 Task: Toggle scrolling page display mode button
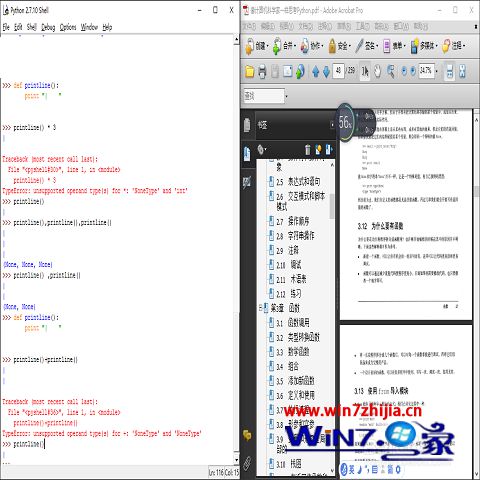(449, 71)
